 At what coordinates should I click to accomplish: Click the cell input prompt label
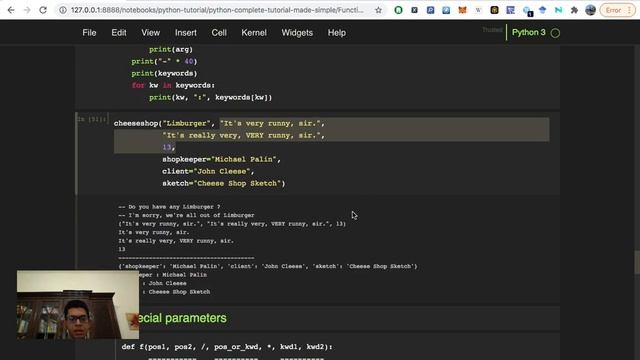(93, 119)
